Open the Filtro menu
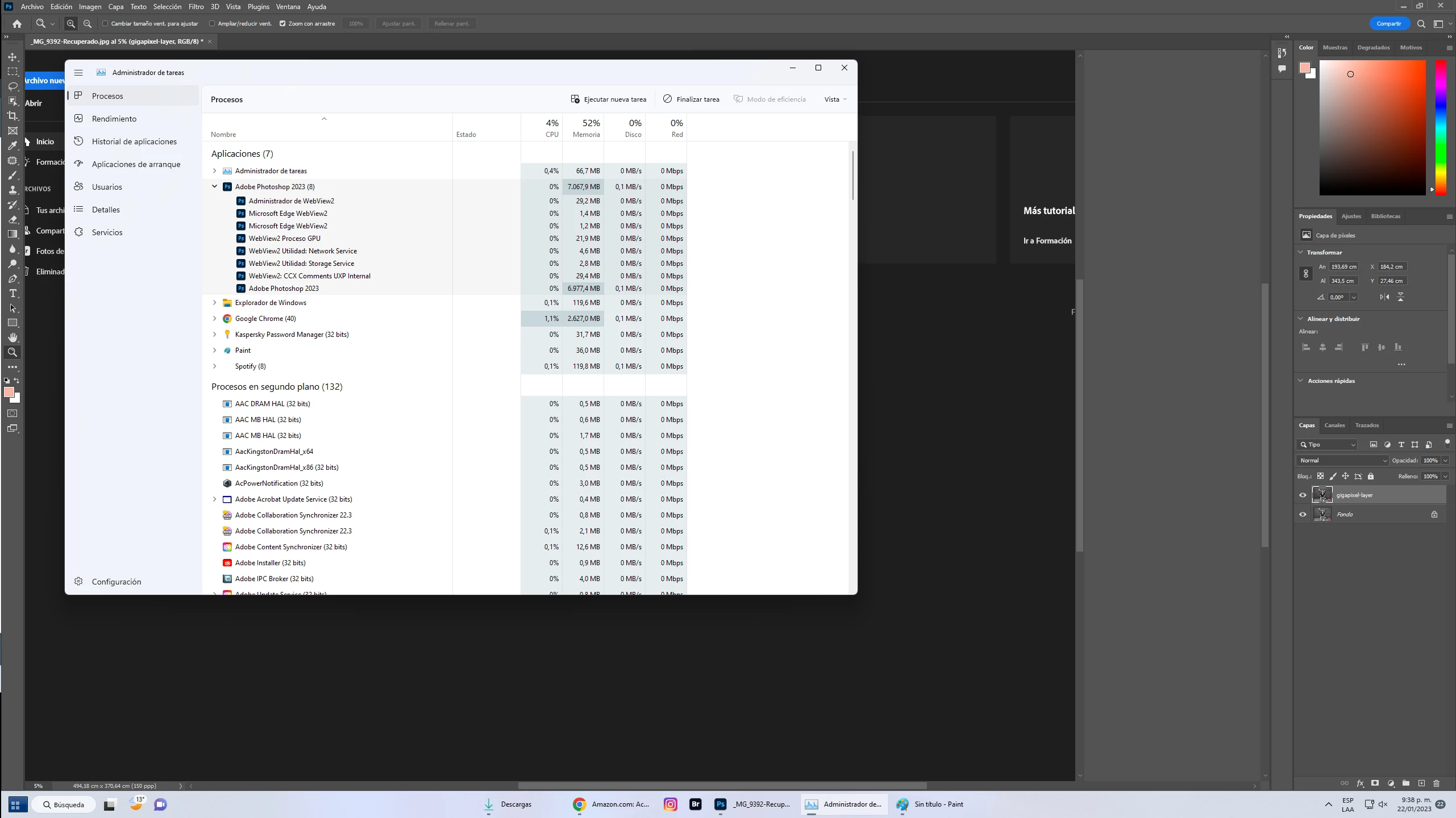 [x=196, y=7]
